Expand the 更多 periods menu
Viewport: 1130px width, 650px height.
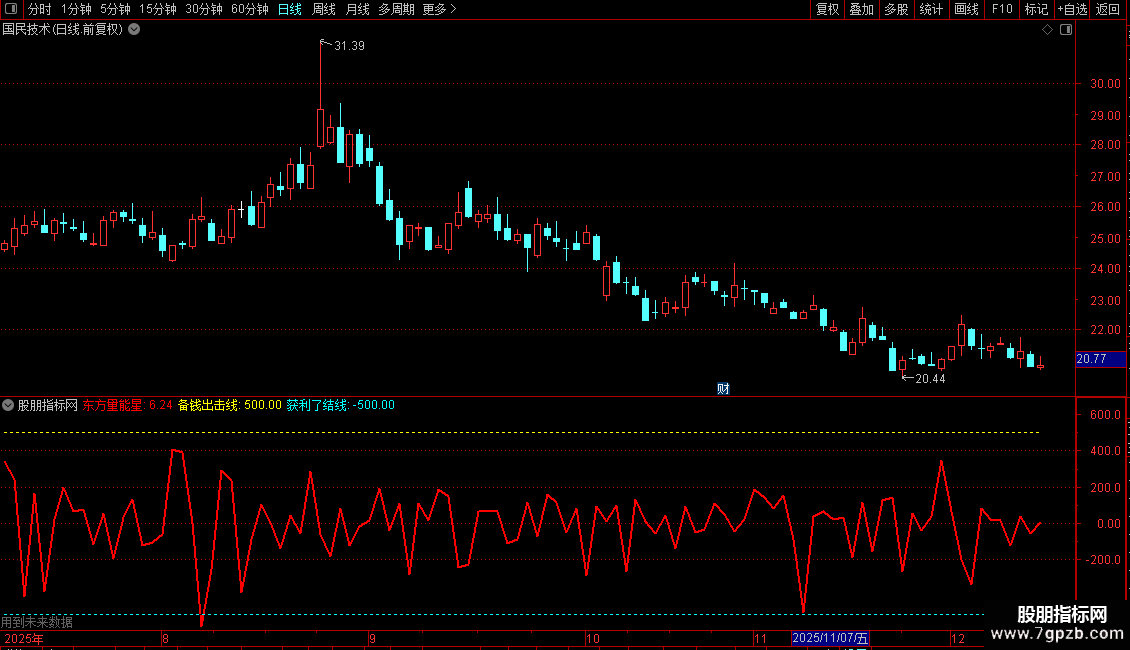pos(439,9)
